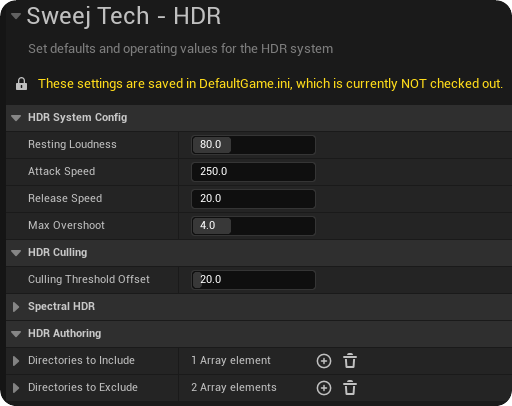Expand the Directories to Include array
This screenshot has height=406, width=512.
16,361
